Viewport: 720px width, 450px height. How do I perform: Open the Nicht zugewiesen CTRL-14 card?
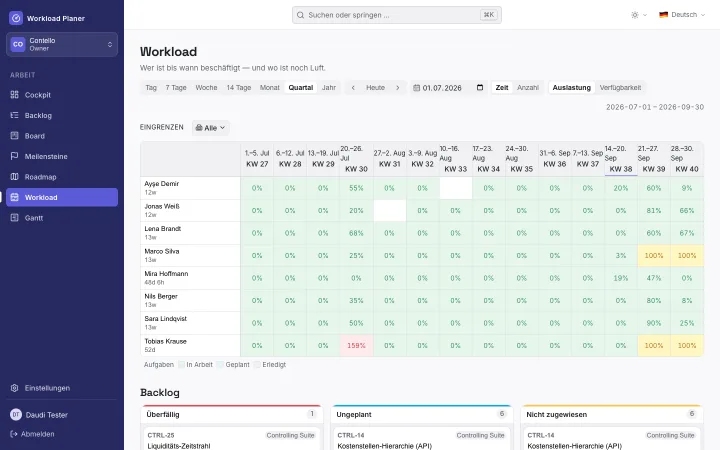611,439
